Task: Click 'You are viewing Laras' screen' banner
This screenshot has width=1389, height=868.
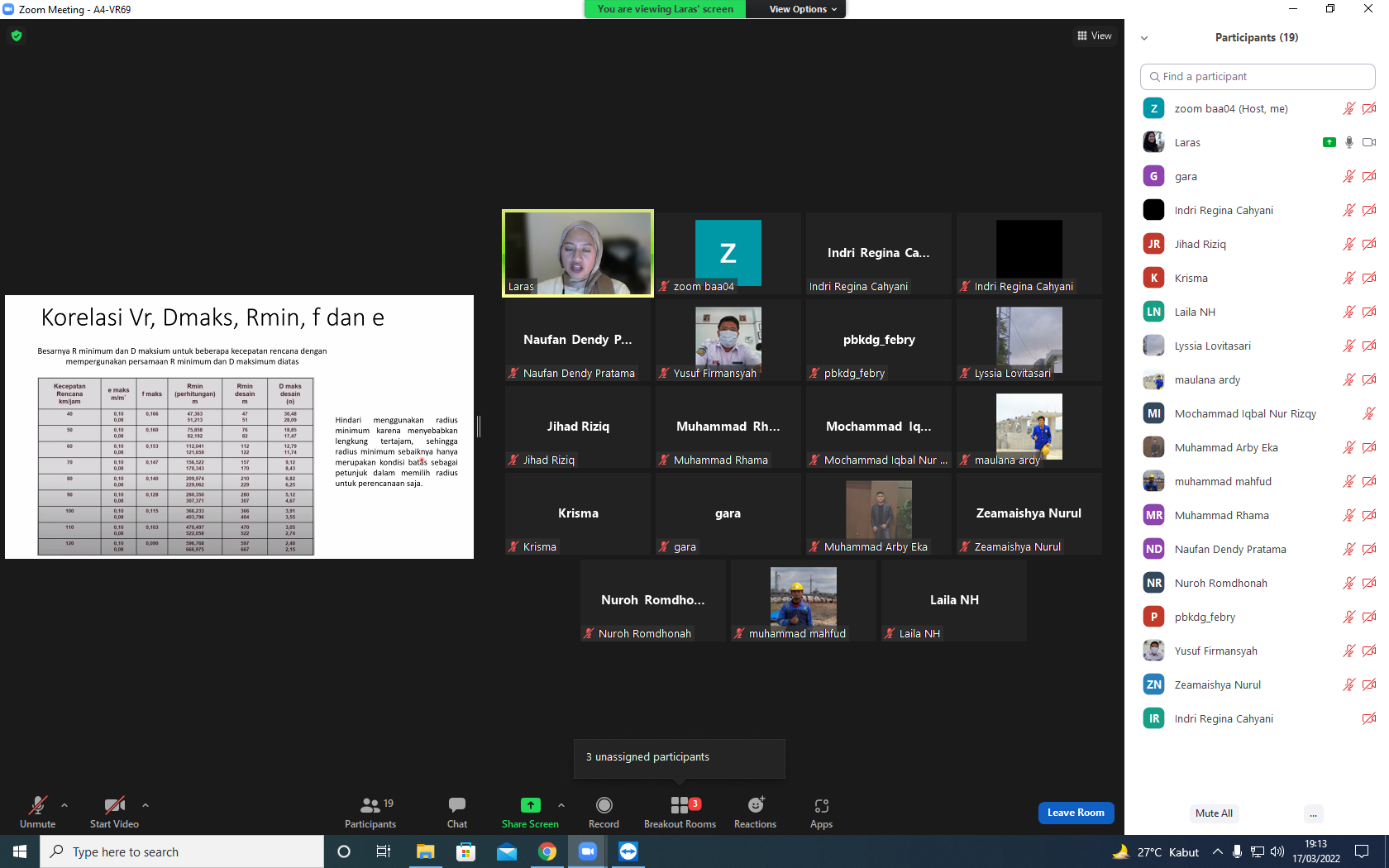Action: coord(665,9)
